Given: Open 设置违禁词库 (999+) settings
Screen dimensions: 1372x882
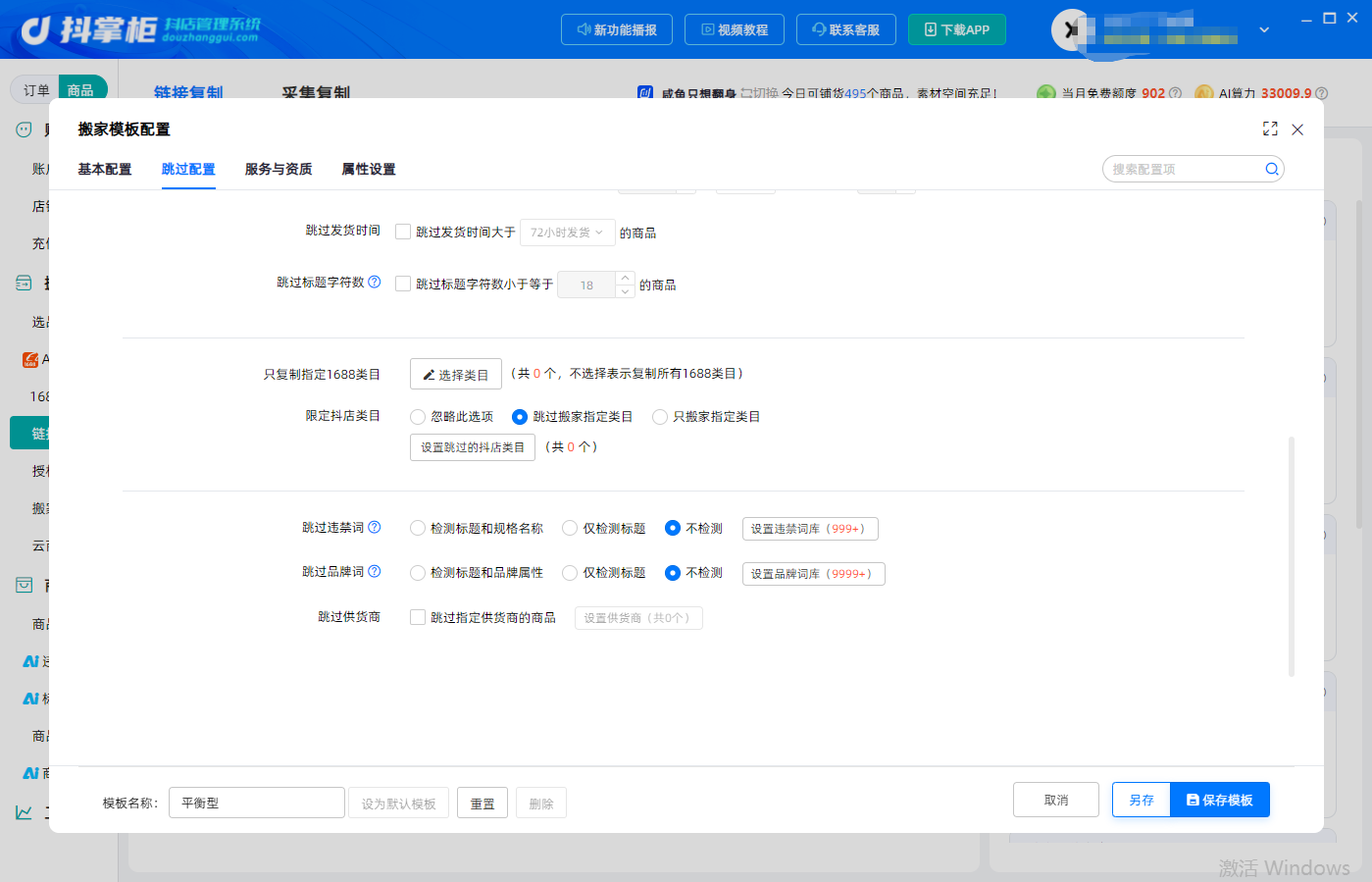Looking at the screenshot, I should tap(810, 529).
